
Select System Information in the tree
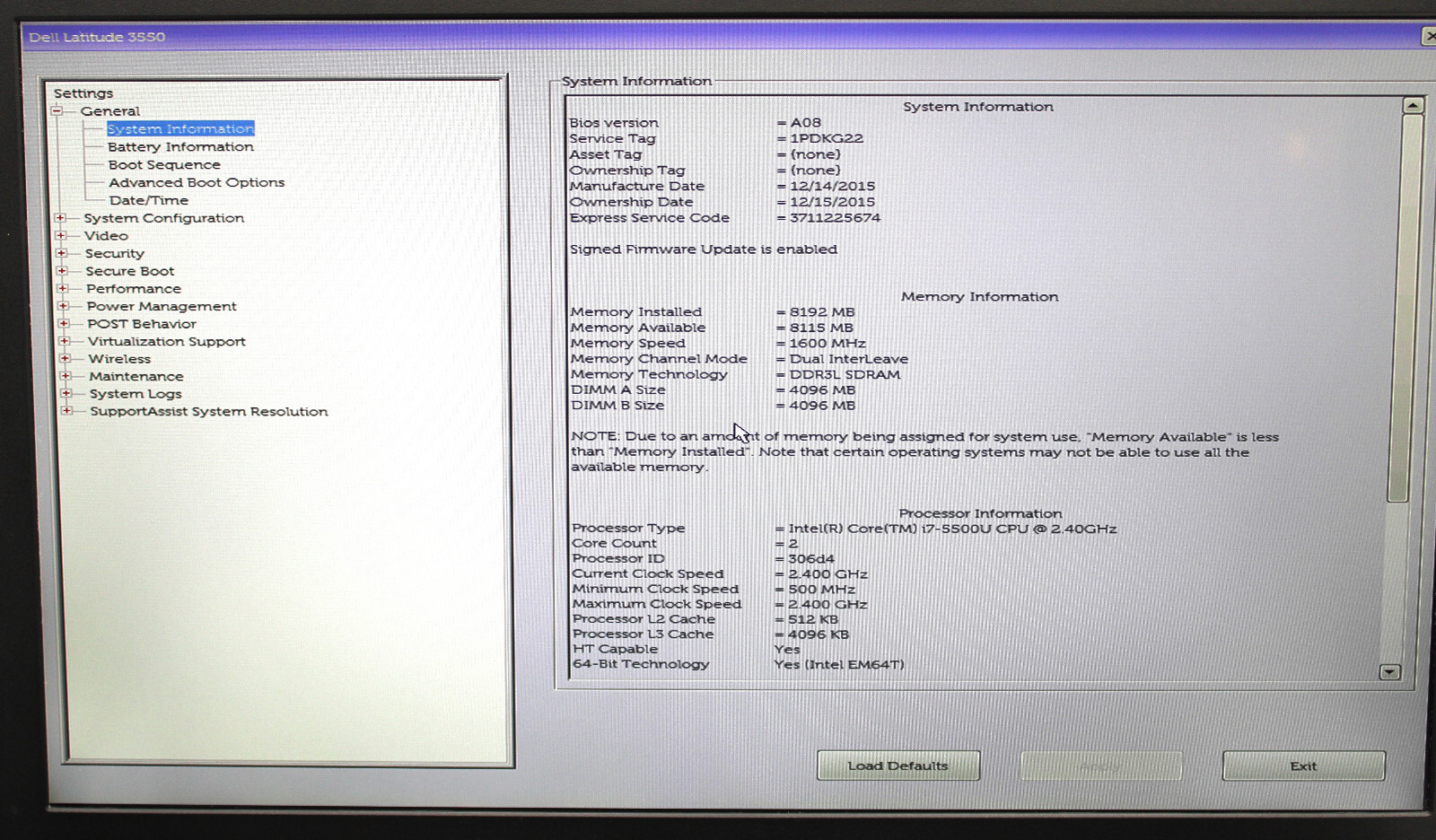coord(180,129)
